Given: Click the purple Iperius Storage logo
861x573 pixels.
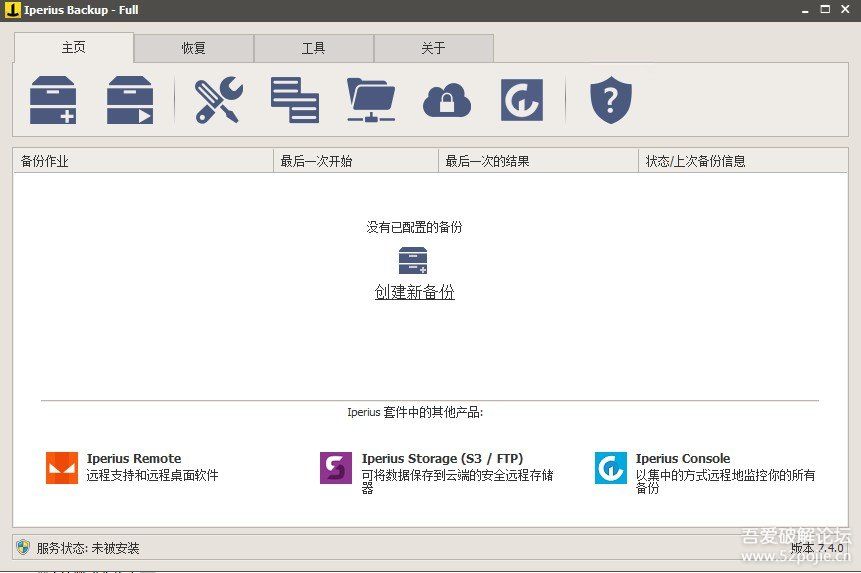Looking at the screenshot, I should click(x=336, y=467).
